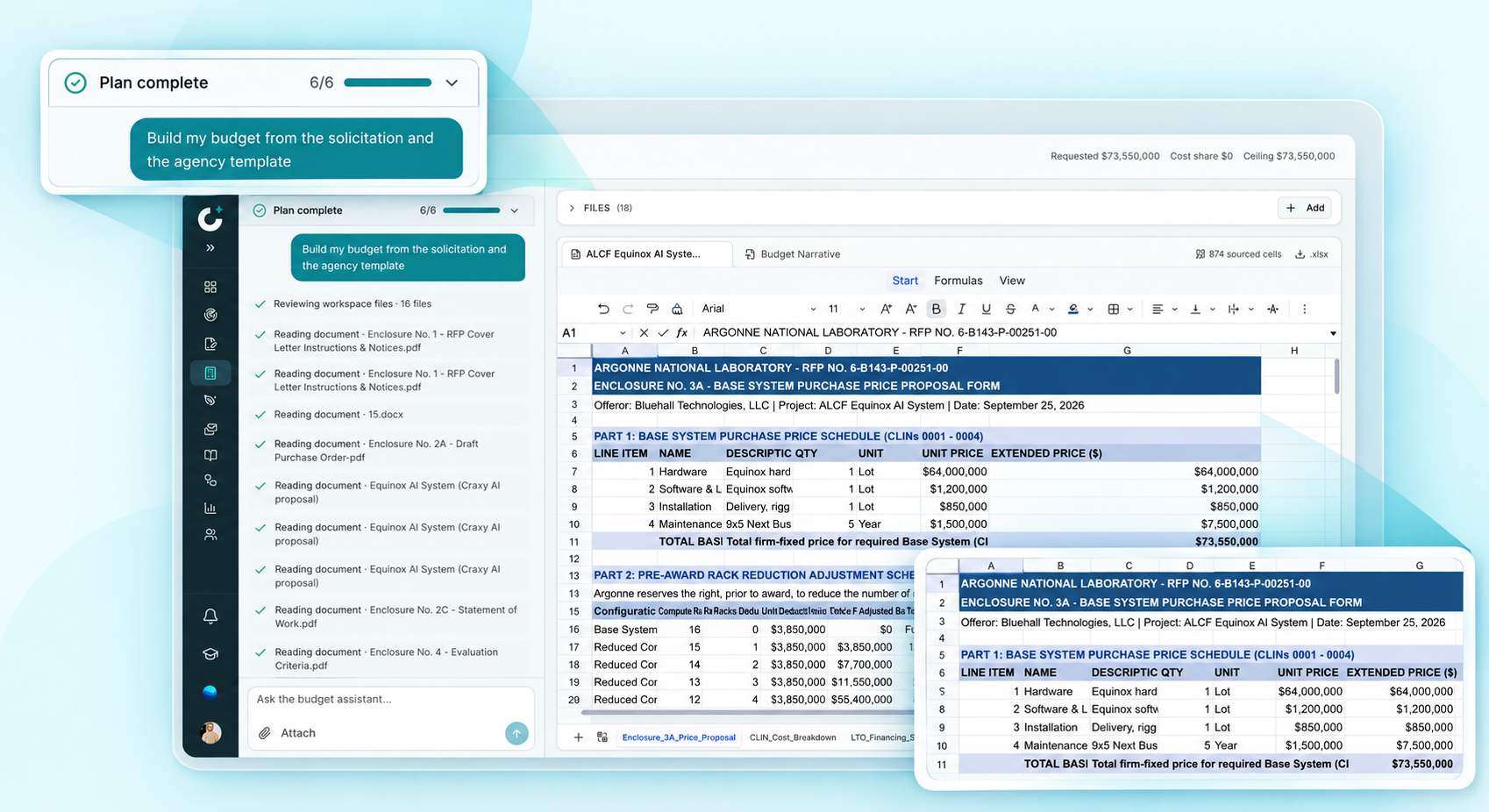Switch to the Formulas ribbon tab

(958, 281)
